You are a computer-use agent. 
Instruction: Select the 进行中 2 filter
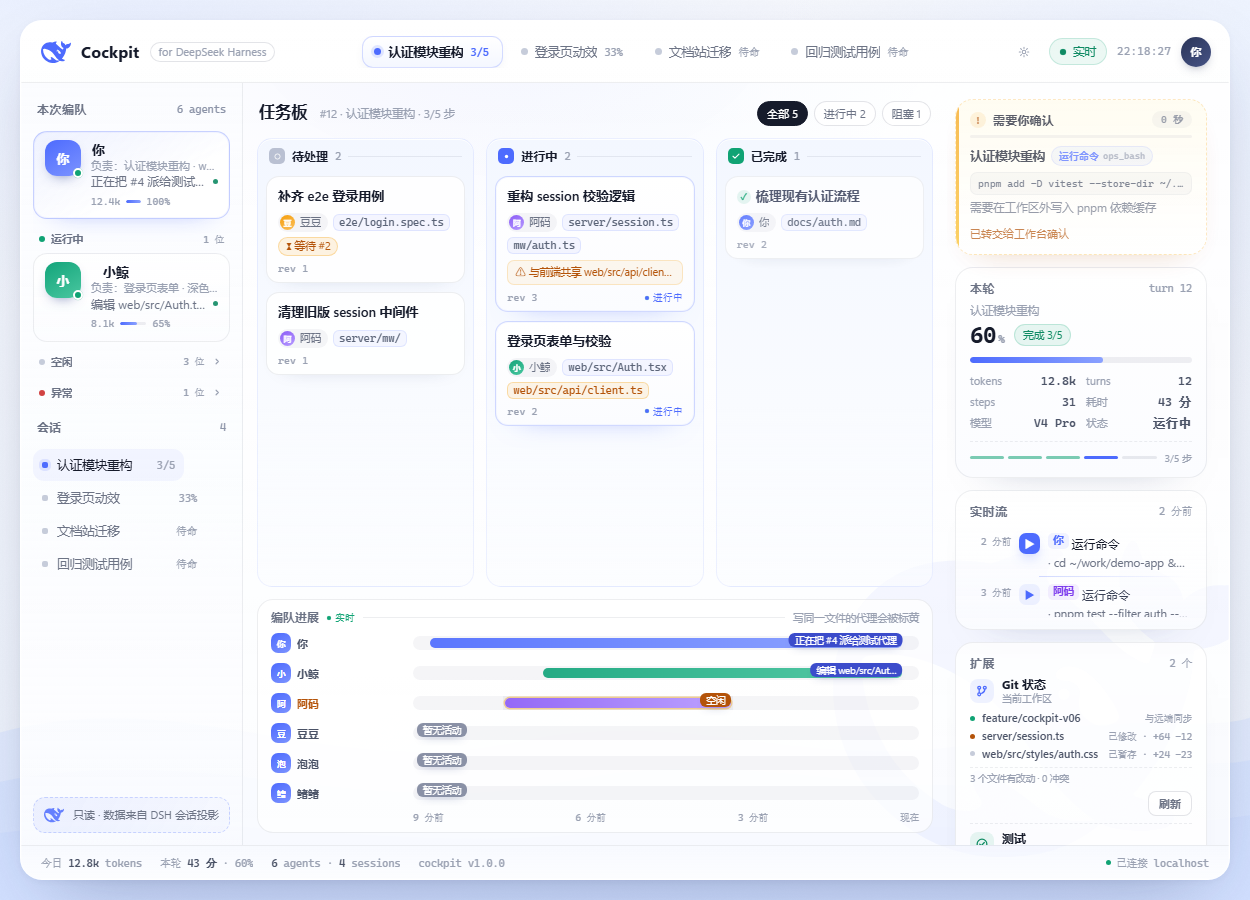tap(845, 114)
